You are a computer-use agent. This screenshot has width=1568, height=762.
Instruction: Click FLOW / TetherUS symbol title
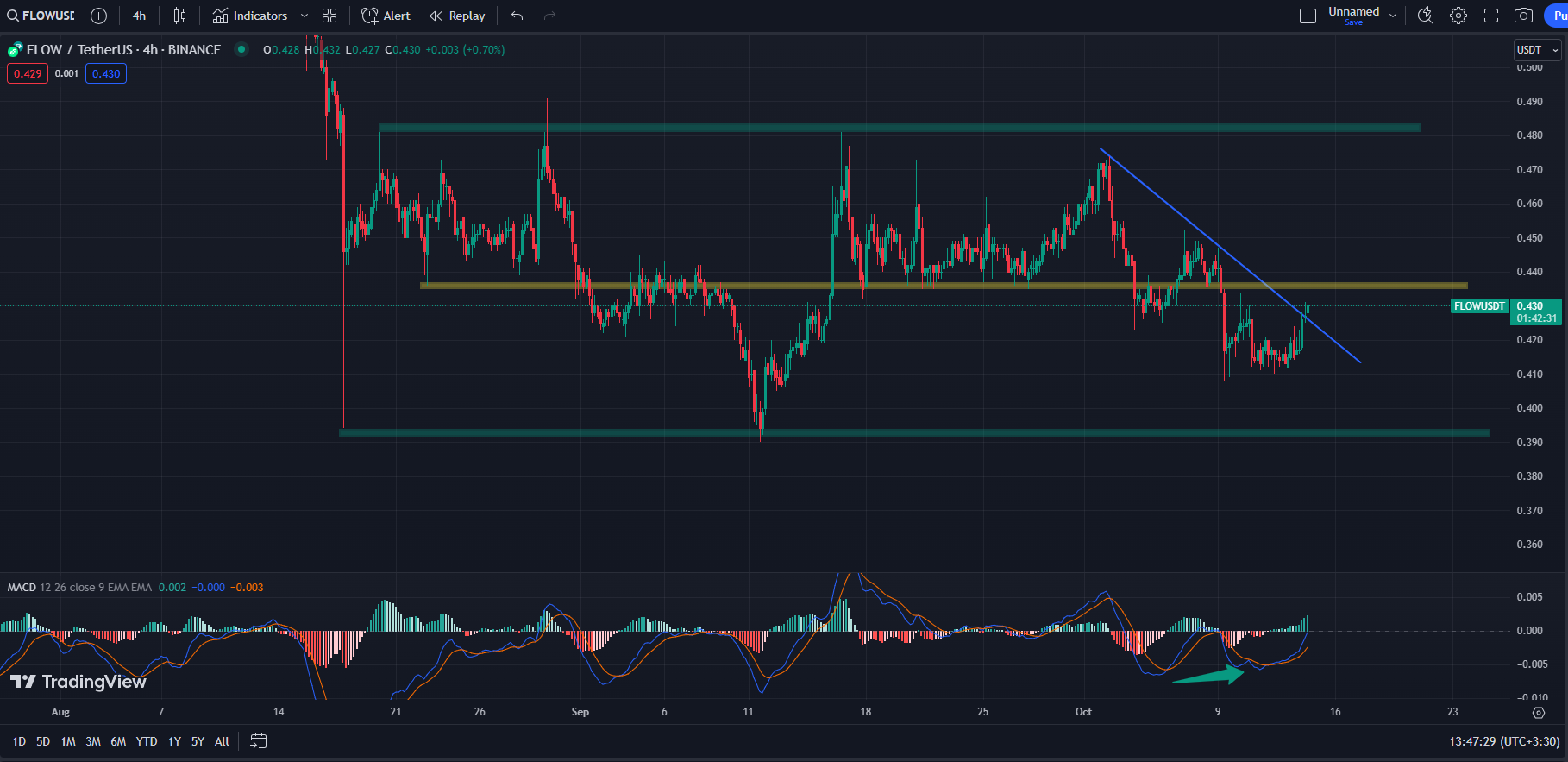(x=123, y=49)
